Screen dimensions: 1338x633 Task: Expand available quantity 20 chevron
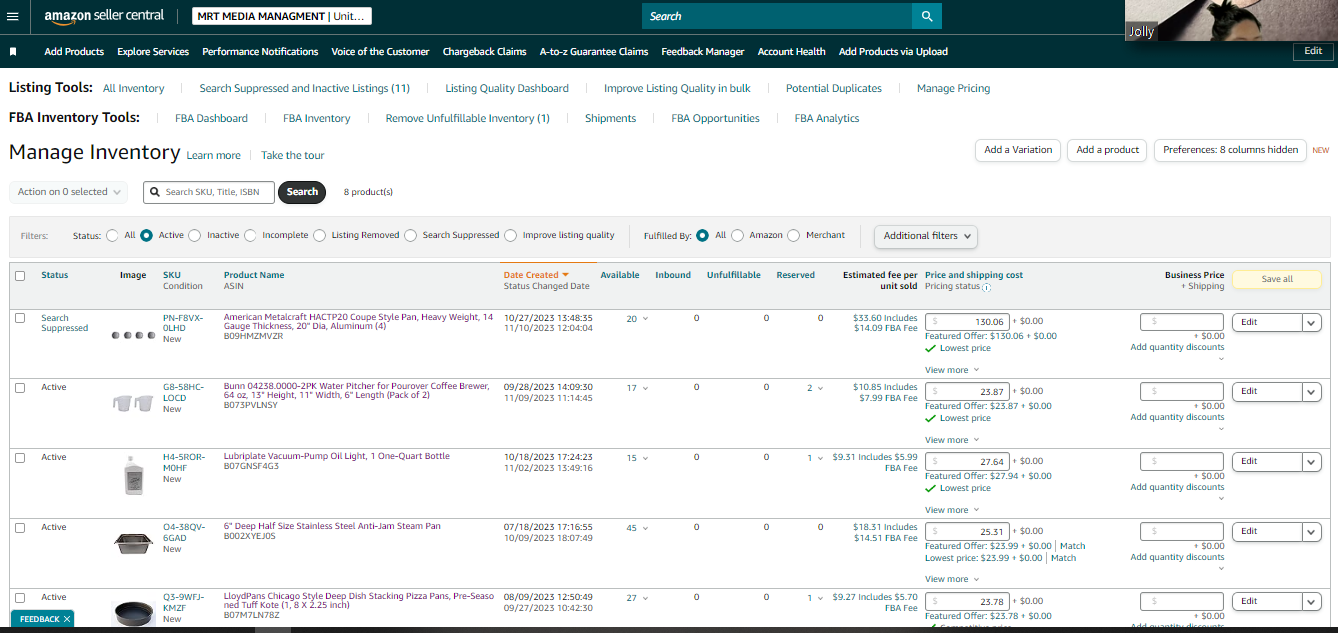click(x=645, y=319)
